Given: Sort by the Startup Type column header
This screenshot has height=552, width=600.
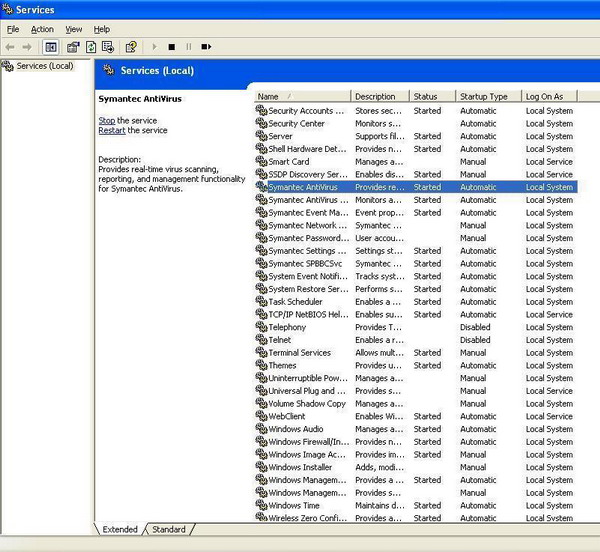Looking at the screenshot, I should click(x=489, y=96).
